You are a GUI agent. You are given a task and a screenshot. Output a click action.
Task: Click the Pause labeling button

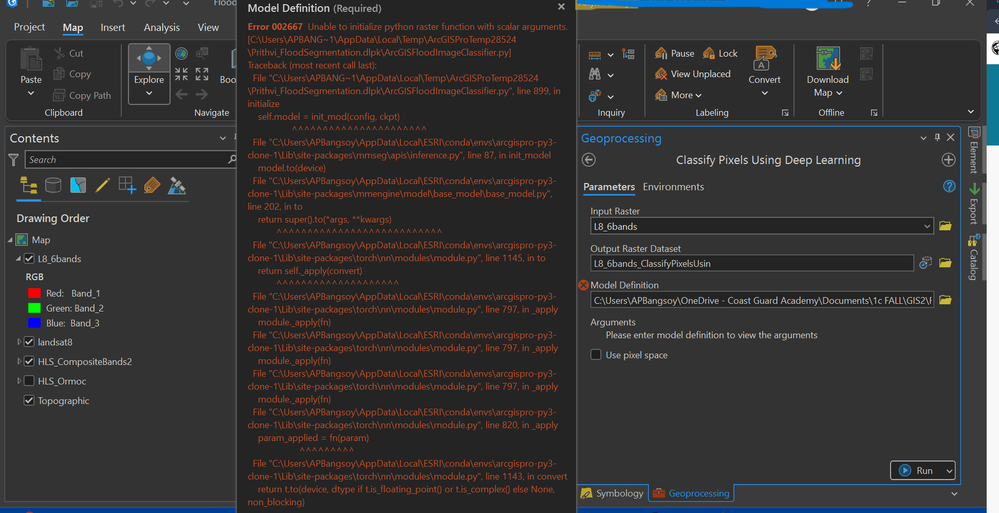(675, 54)
